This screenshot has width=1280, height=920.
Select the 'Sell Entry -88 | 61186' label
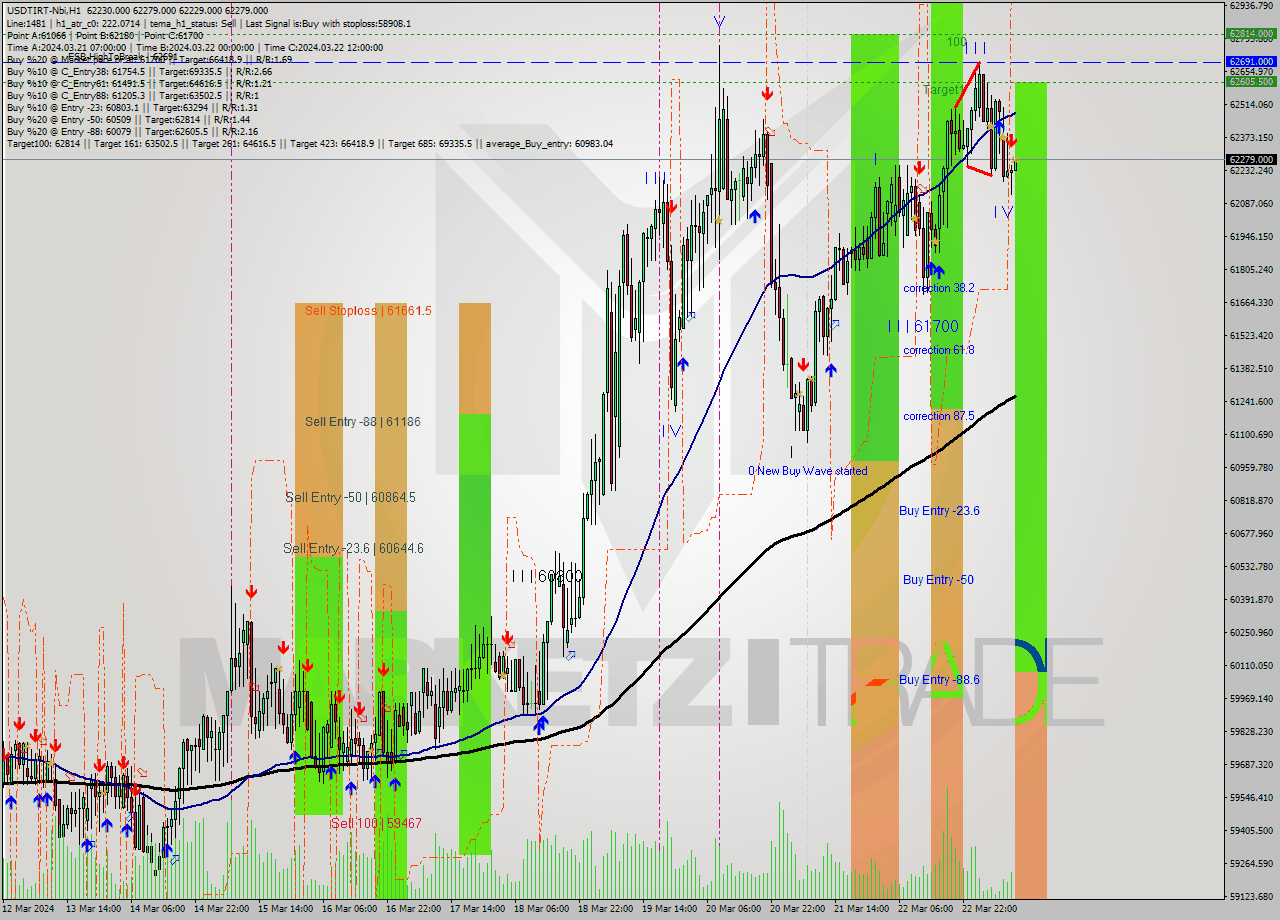pyautogui.click(x=363, y=422)
